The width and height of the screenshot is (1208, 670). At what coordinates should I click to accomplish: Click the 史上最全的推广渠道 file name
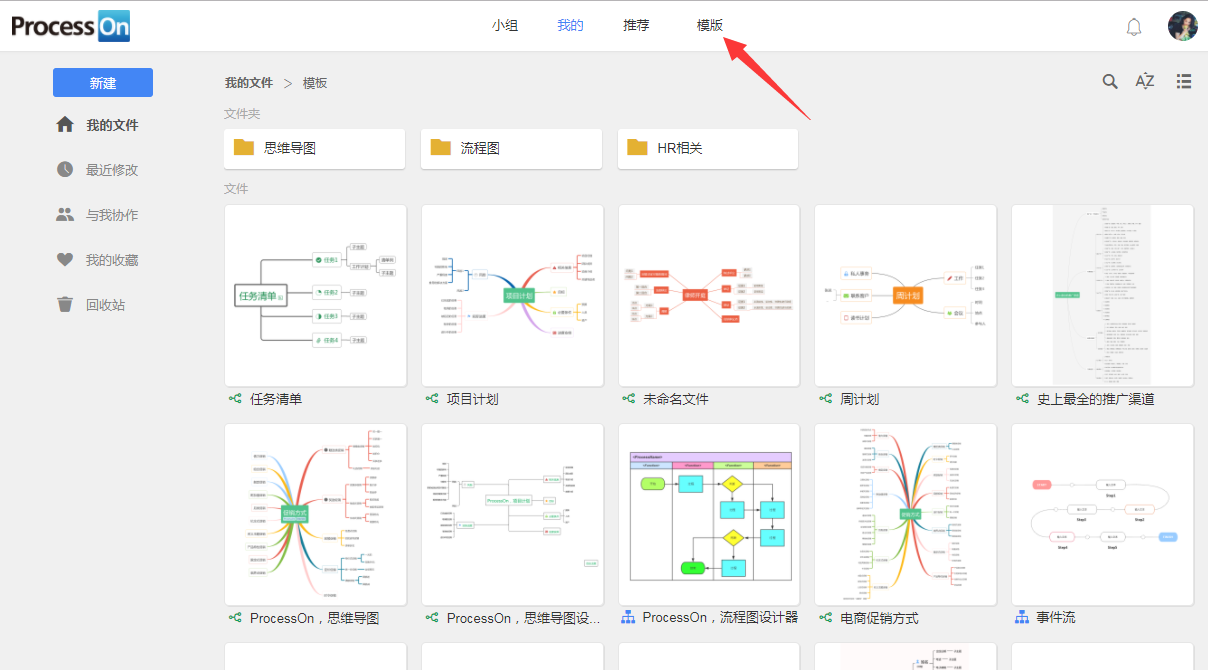(1096, 399)
